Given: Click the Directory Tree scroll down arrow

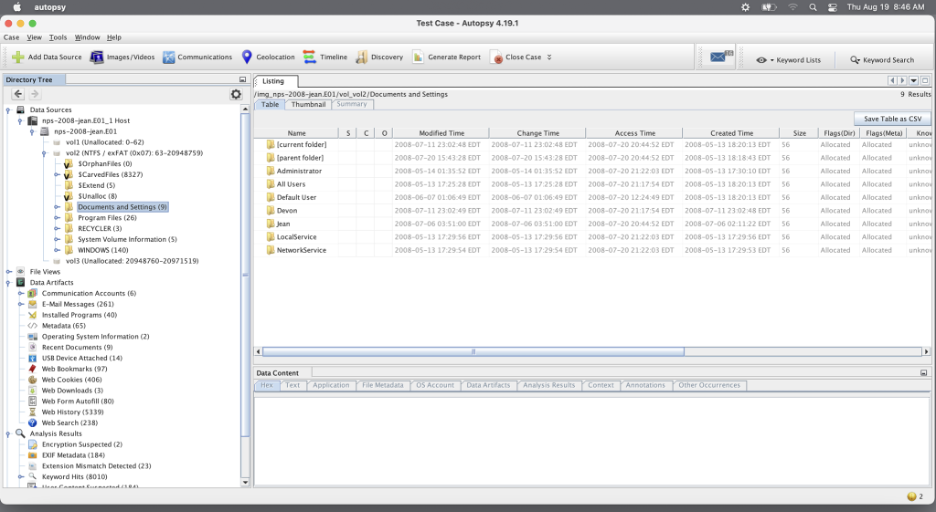Looking at the screenshot, I should point(245,482).
